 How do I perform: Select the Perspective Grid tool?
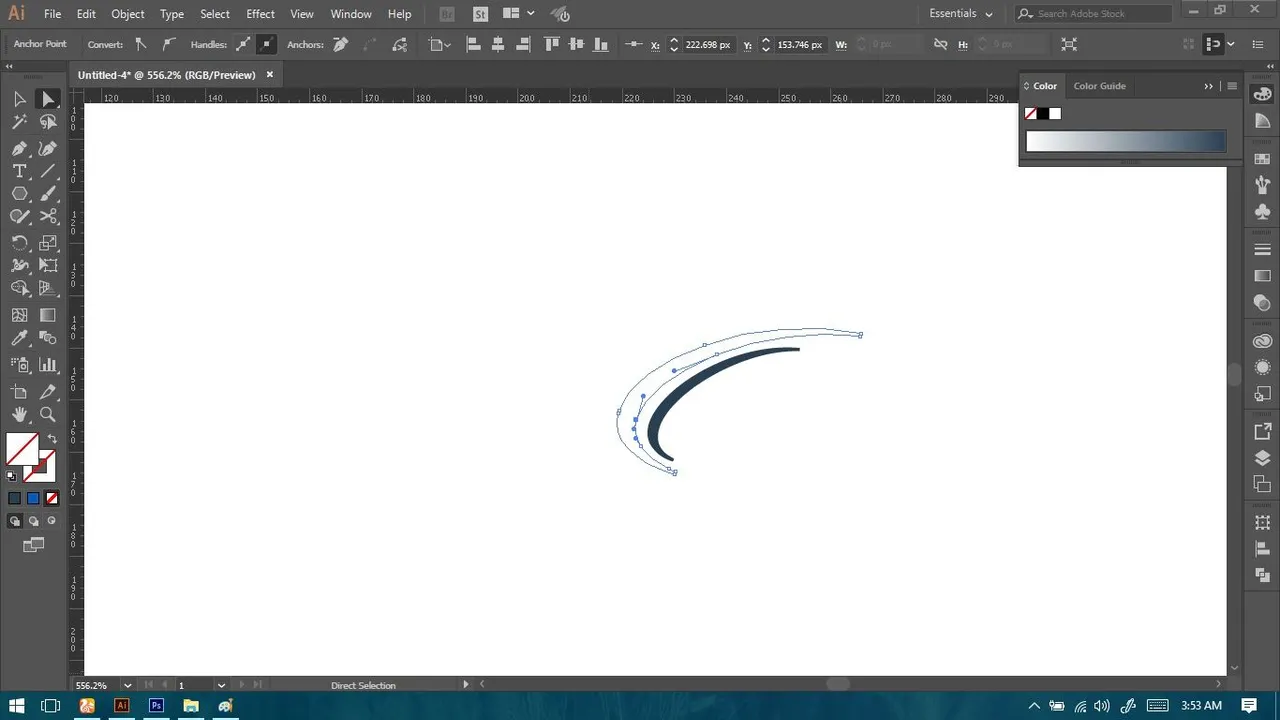pos(47,289)
